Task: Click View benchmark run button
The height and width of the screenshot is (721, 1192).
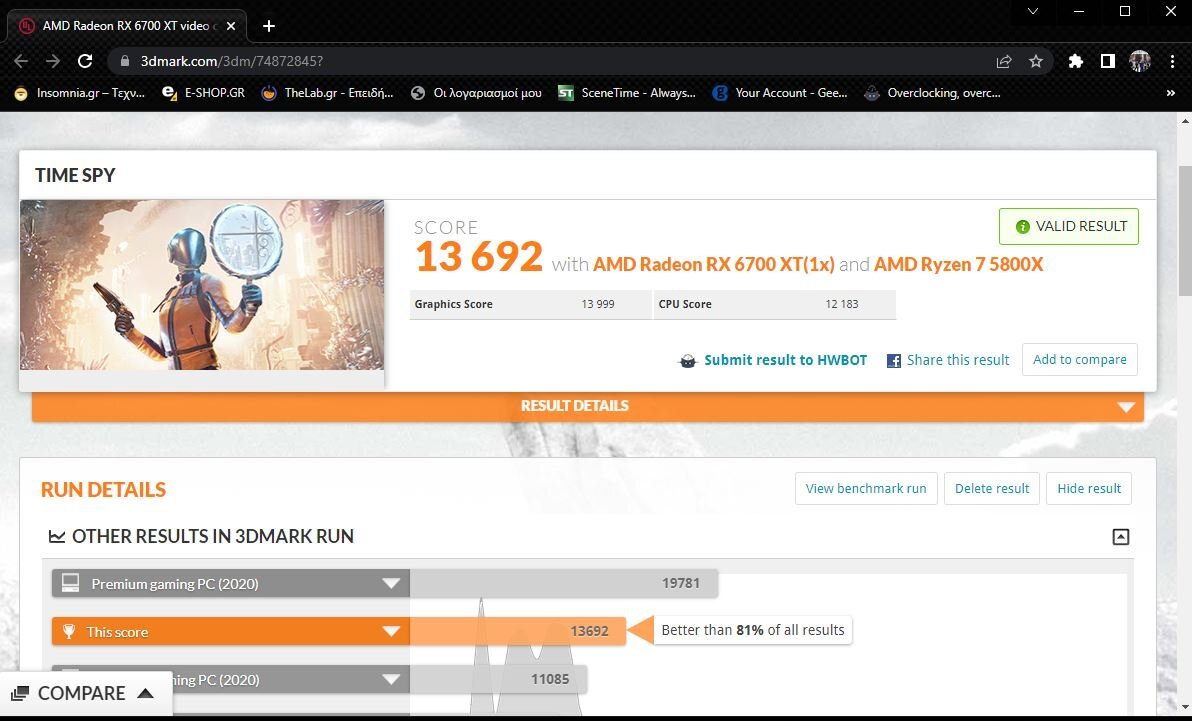Action: [x=866, y=488]
